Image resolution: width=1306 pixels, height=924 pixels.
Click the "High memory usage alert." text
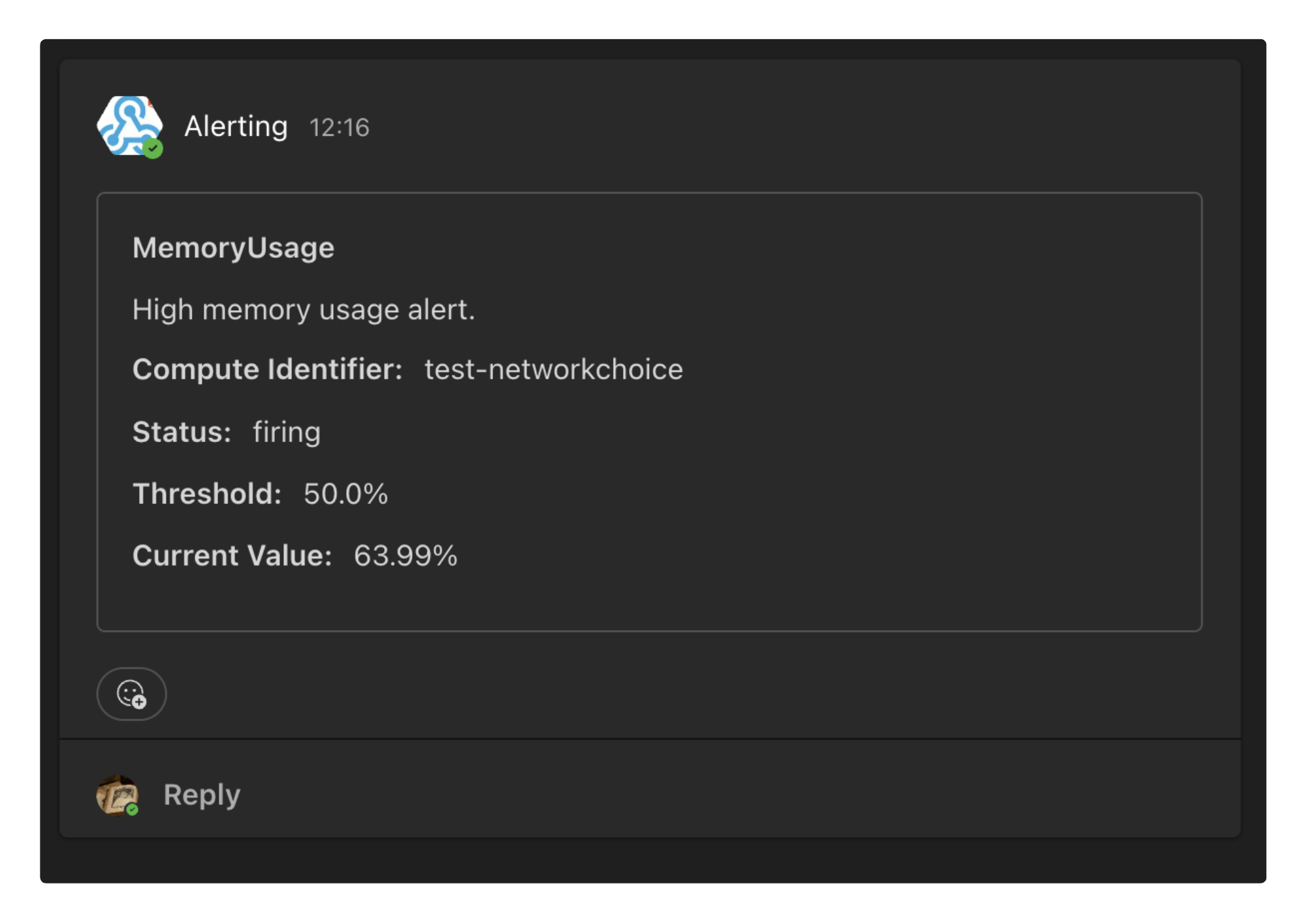304,310
